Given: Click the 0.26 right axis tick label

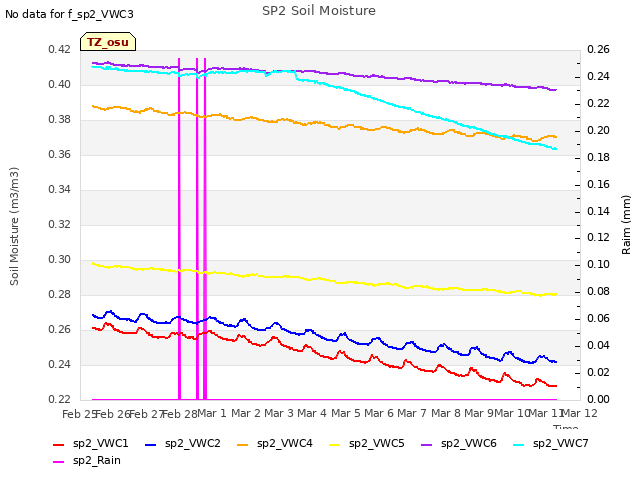Looking at the screenshot, I should (x=598, y=50).
